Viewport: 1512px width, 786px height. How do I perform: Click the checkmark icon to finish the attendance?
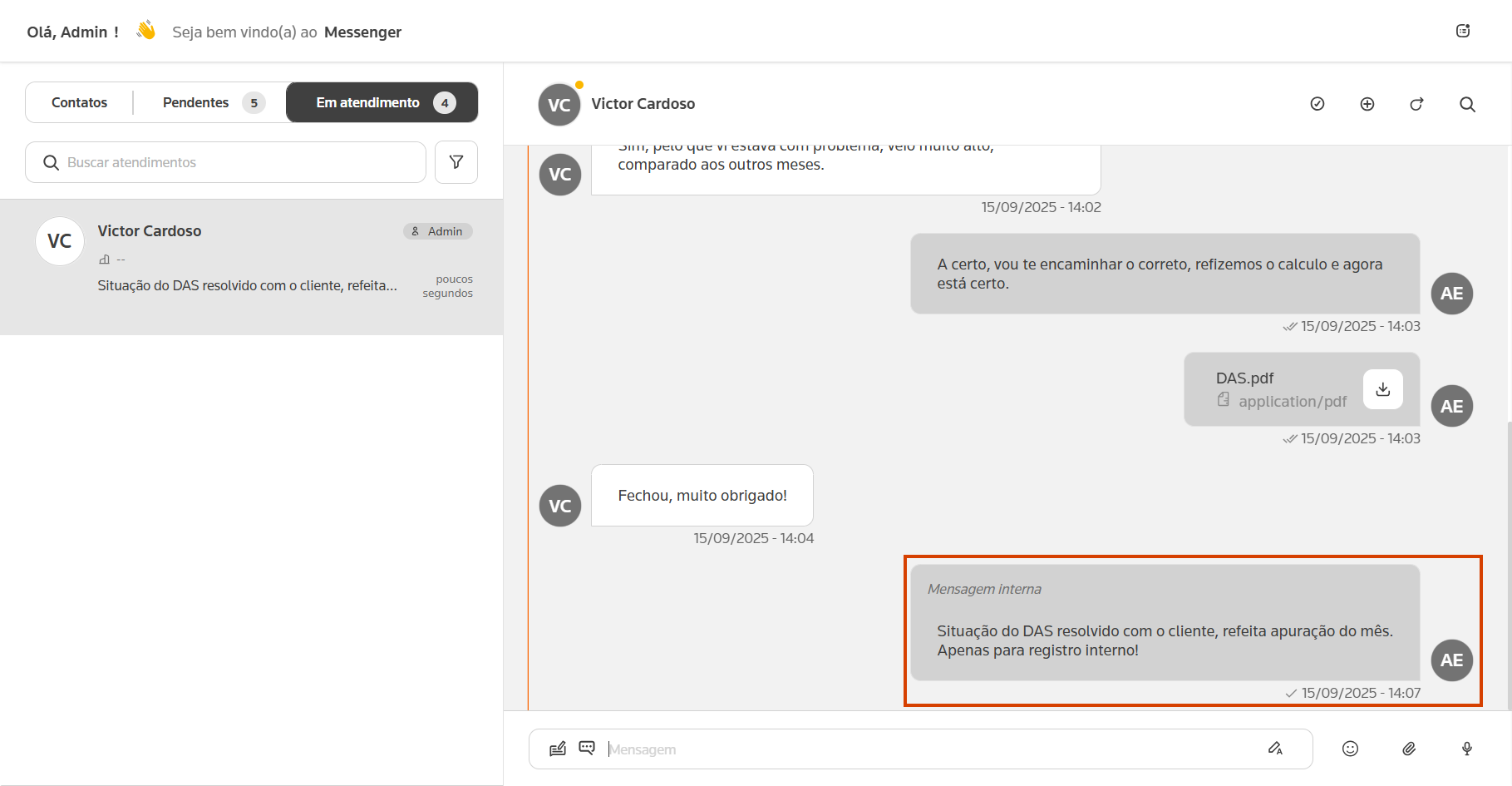pos(1317,104)
